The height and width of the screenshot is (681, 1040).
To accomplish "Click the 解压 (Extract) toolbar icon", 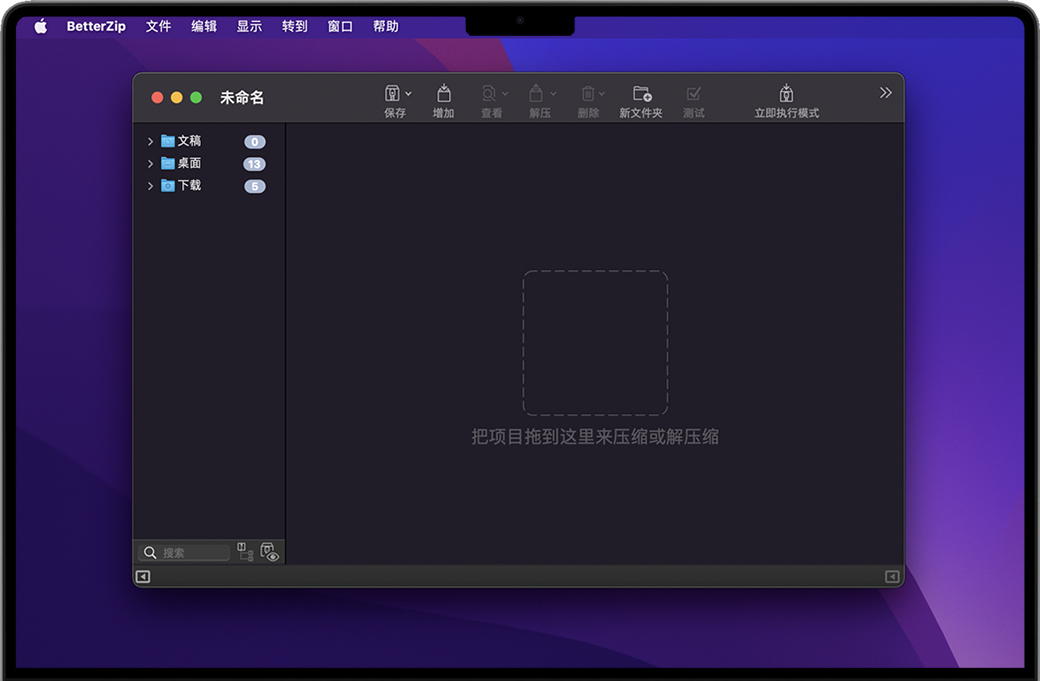I will (536, 94).
